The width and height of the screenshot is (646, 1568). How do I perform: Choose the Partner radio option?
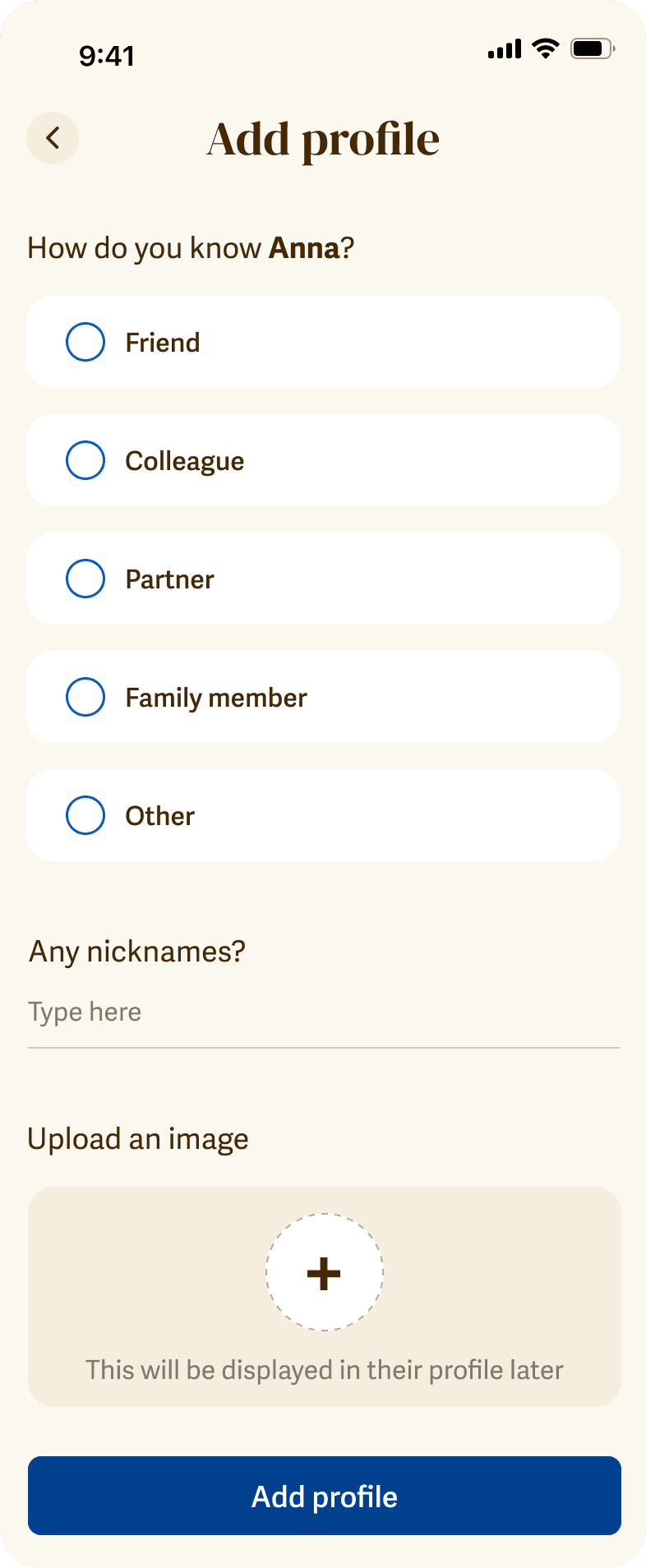click(85, 579)
